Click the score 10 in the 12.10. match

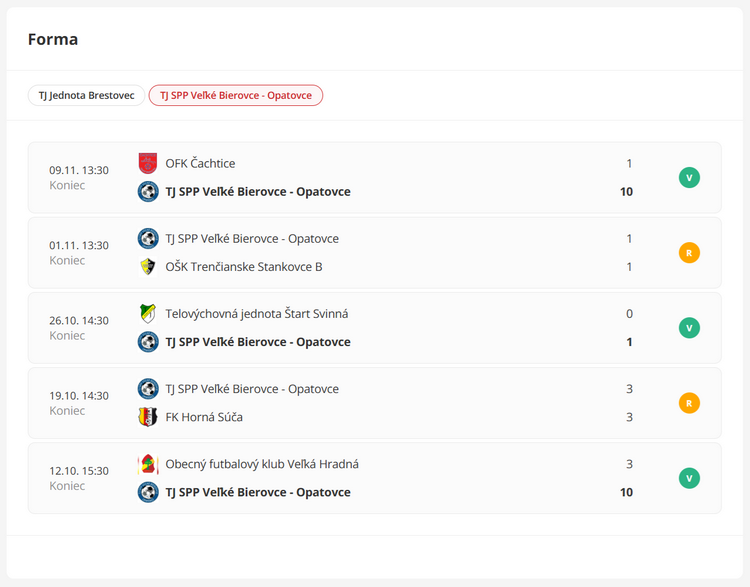tap(626, 492)
